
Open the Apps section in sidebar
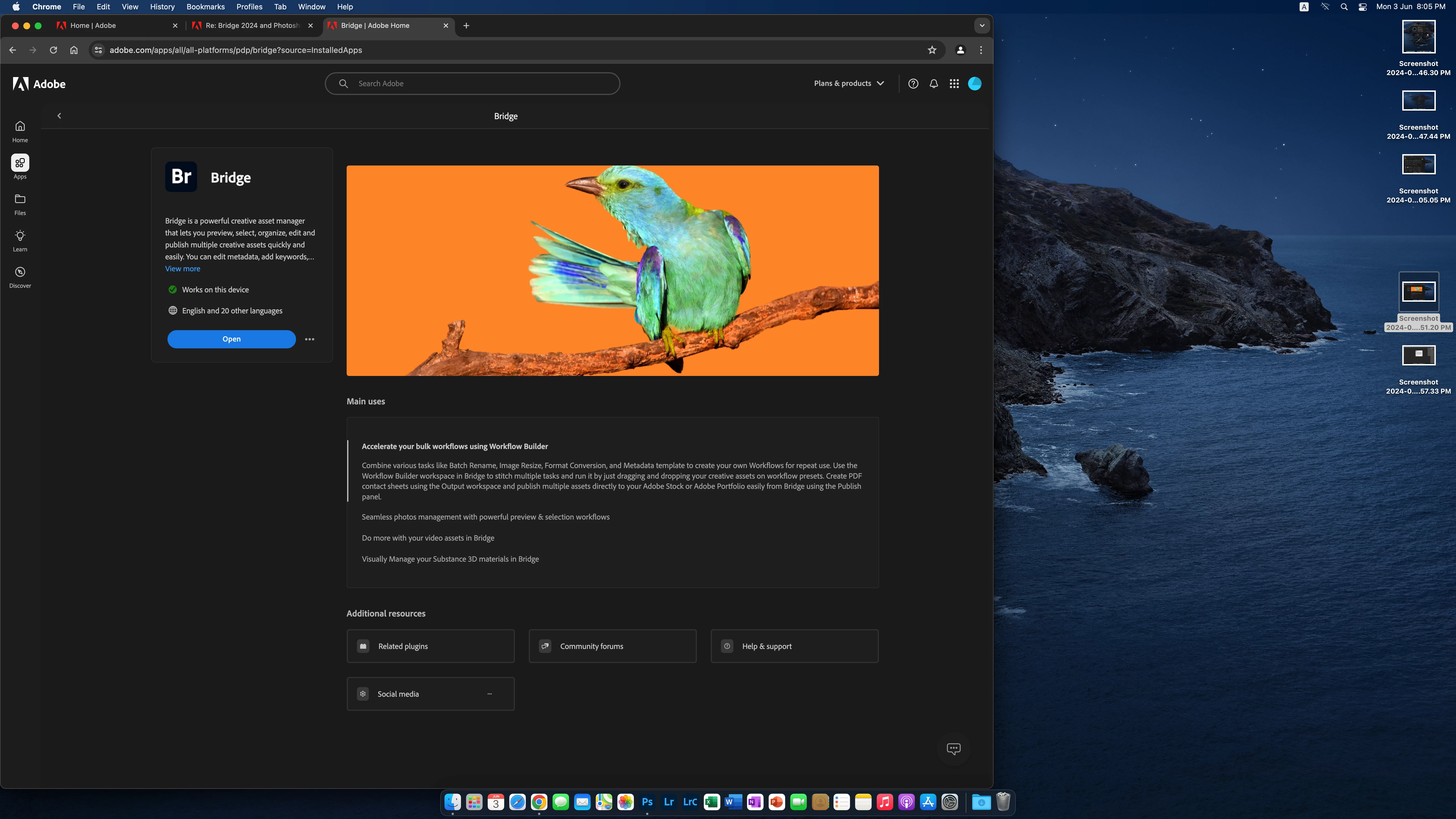click(20, 167)
